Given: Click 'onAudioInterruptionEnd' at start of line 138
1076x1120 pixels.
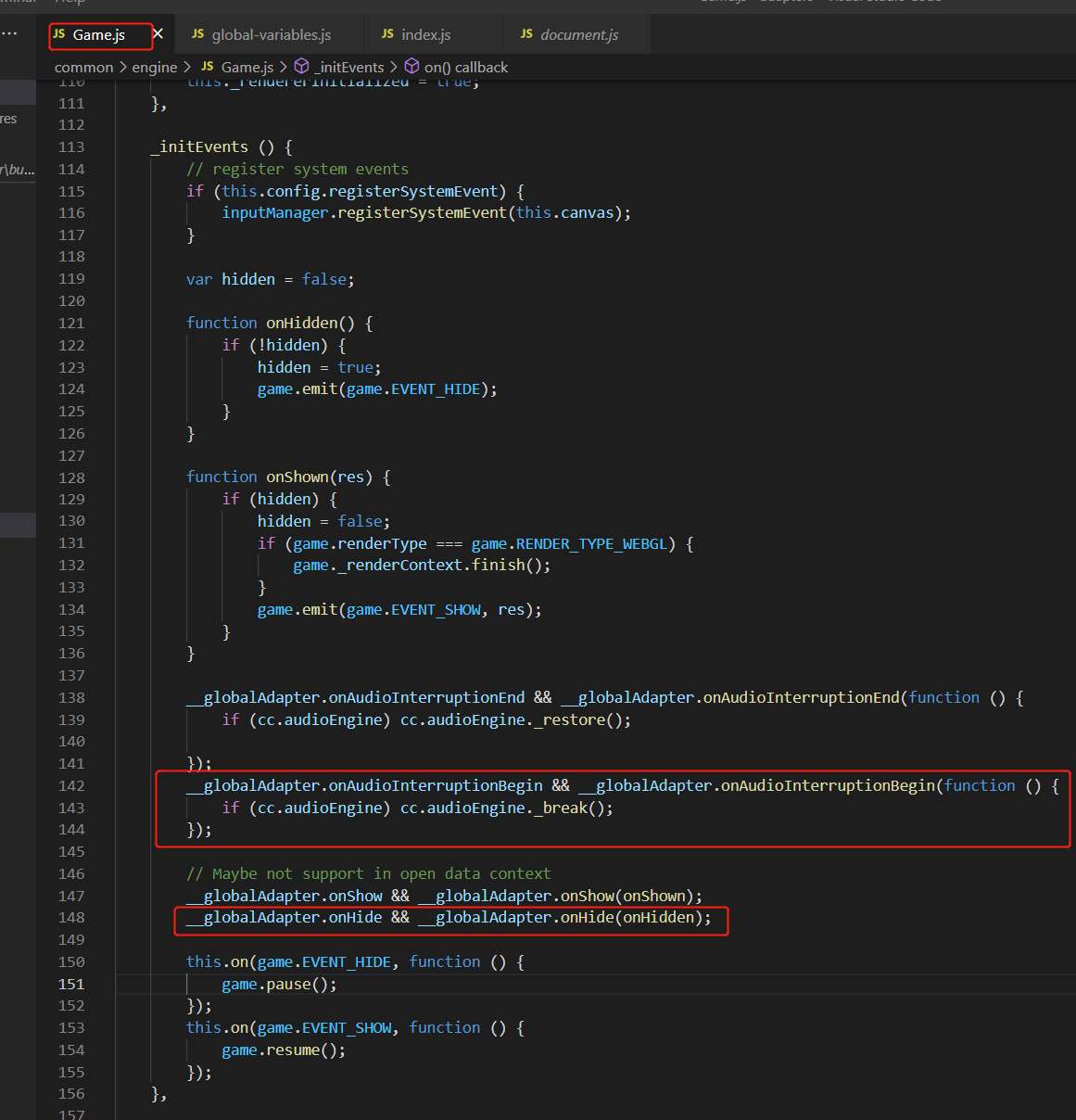Looking at the screenshot, I should [x=426, y=698].
